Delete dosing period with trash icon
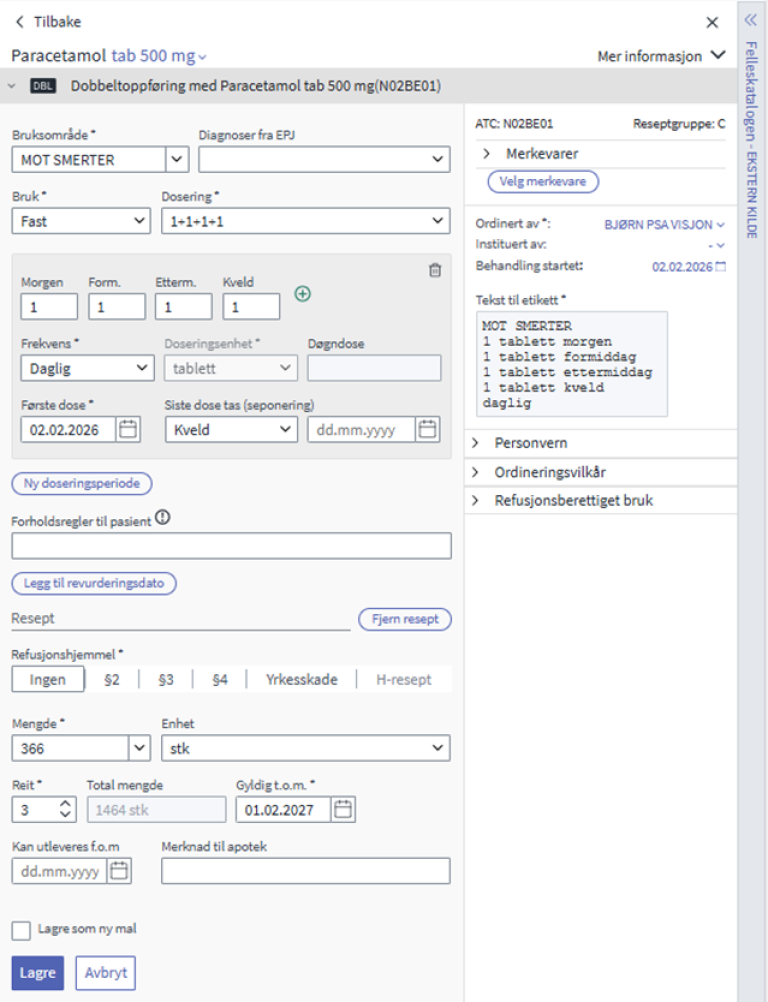The image size is (768, 1002). (x=434, y=270)
